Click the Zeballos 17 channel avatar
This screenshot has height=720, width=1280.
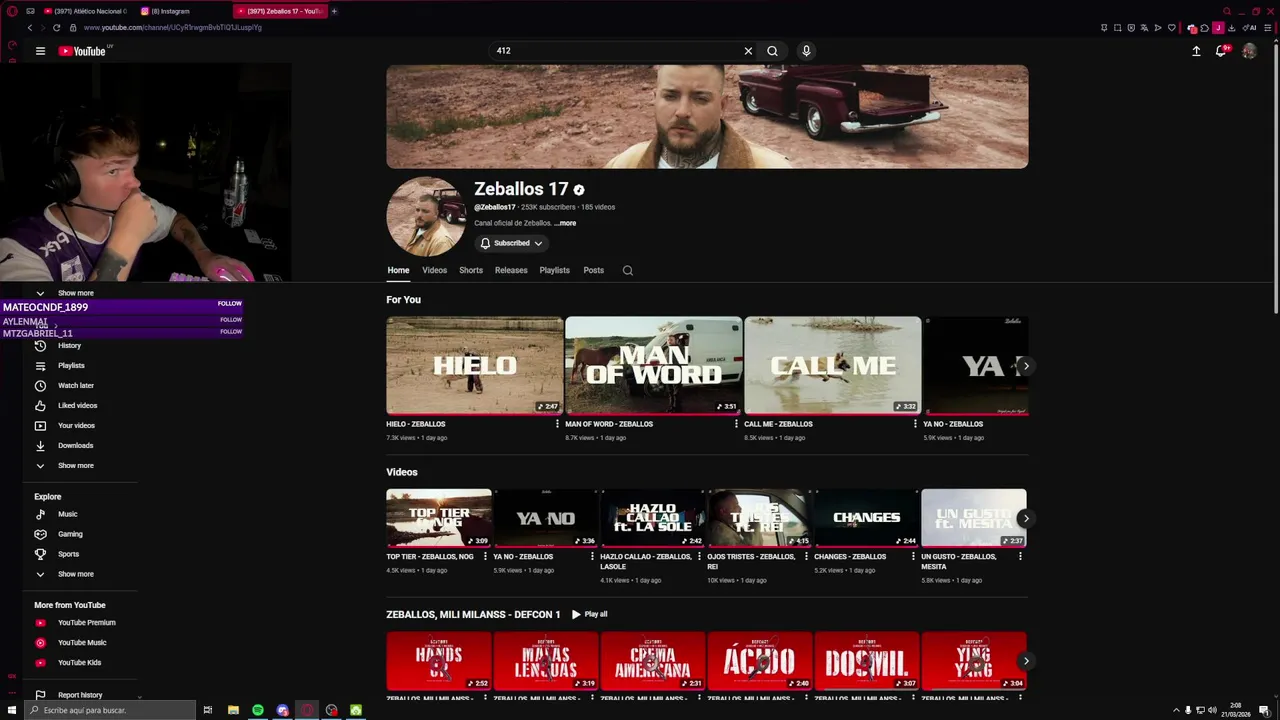pyautogui.click(x=426, y=217)
